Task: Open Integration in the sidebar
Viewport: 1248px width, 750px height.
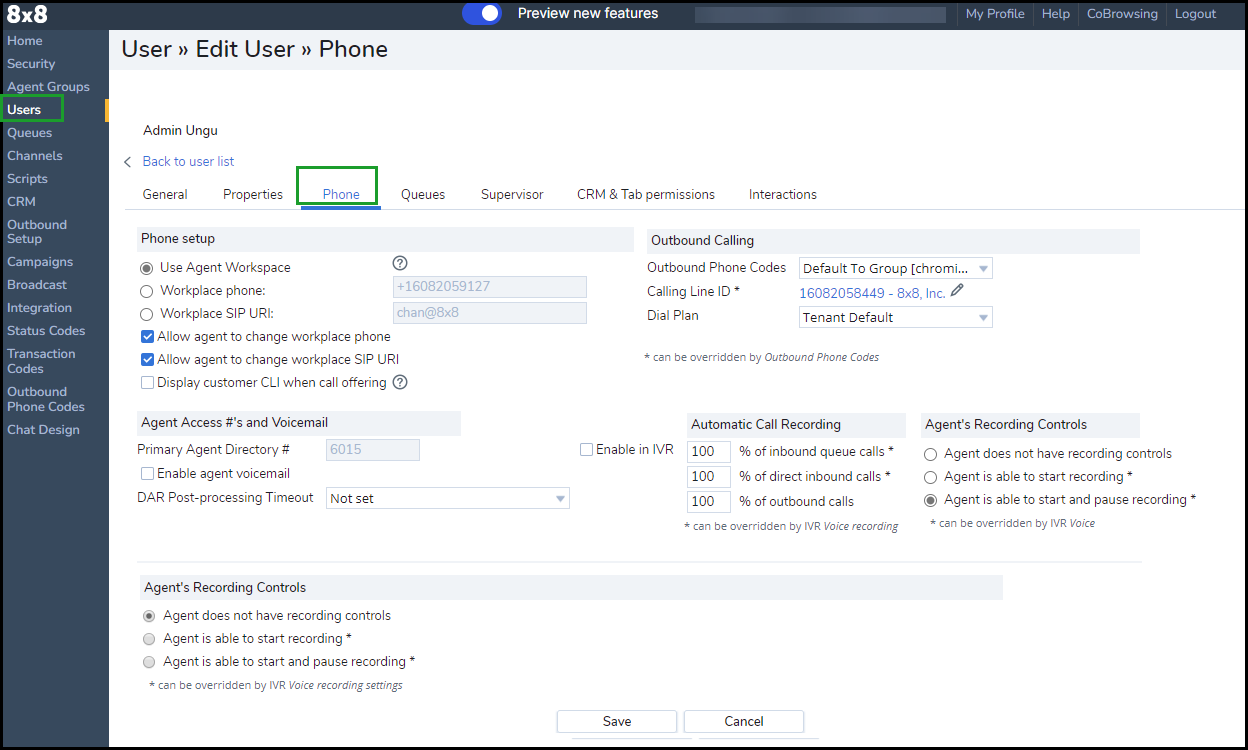Action: (39, 308)
